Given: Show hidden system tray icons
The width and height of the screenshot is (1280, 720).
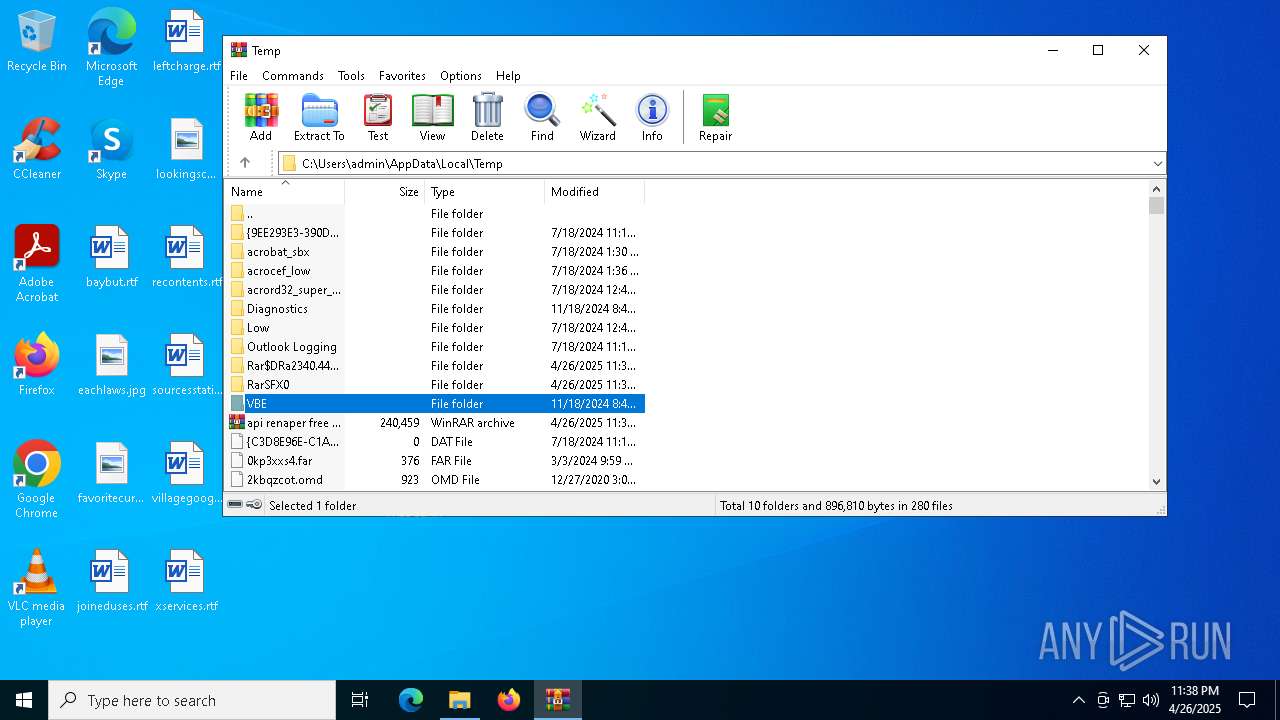Looking at the screenshot, I should coord(1078,700).
